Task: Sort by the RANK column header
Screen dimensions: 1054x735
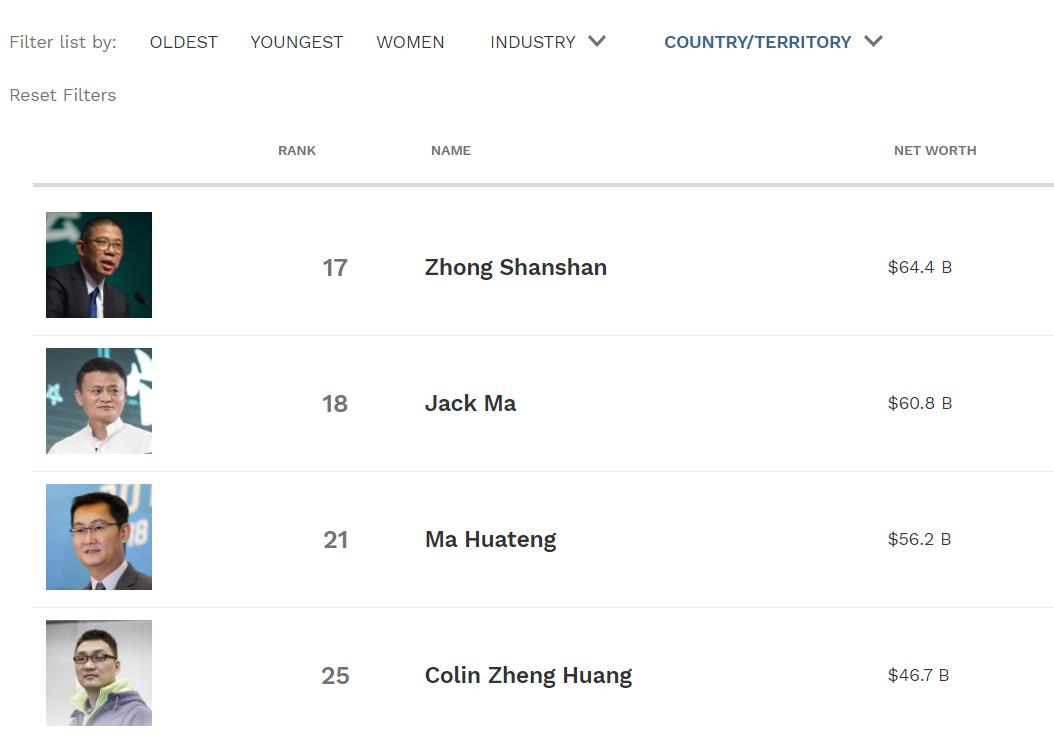Action: [x=297, y=151]
